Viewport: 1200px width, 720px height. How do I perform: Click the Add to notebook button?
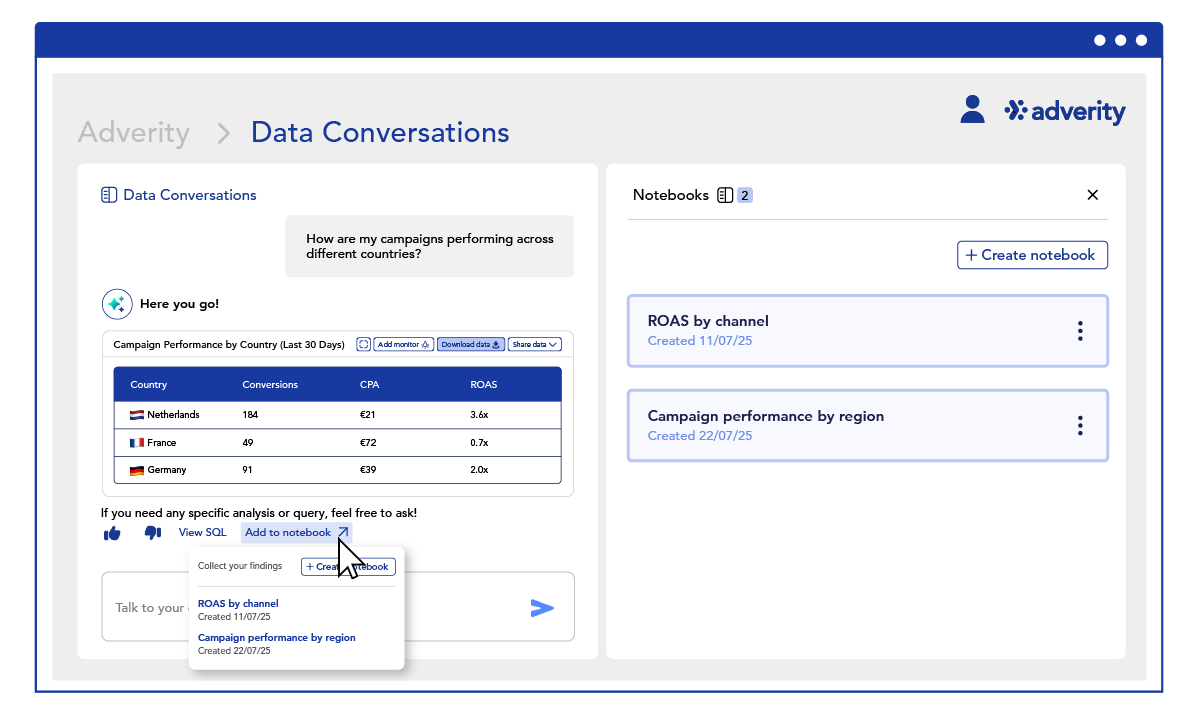point(297,533)
